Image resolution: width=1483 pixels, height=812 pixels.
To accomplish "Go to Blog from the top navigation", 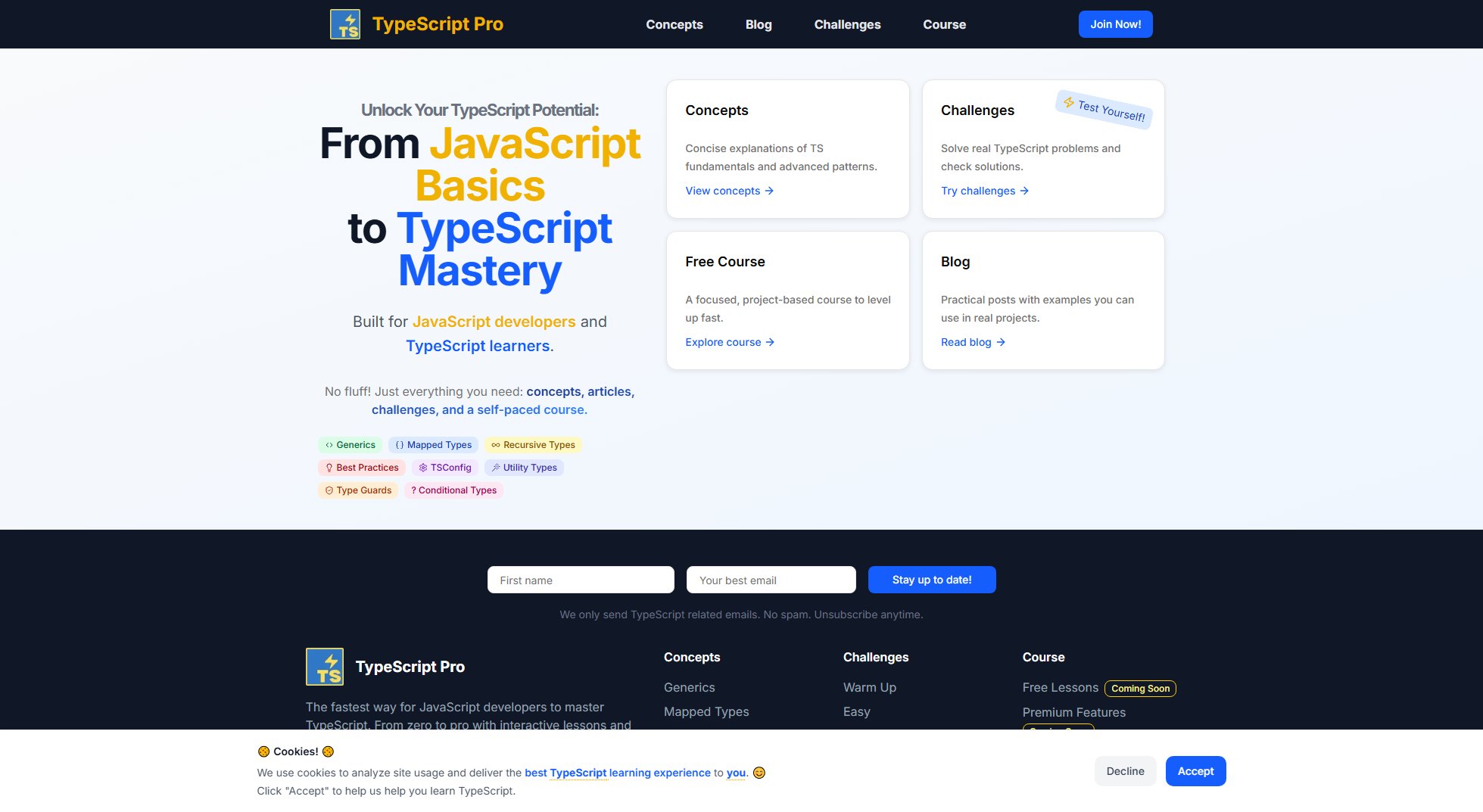I will [758, 24].
